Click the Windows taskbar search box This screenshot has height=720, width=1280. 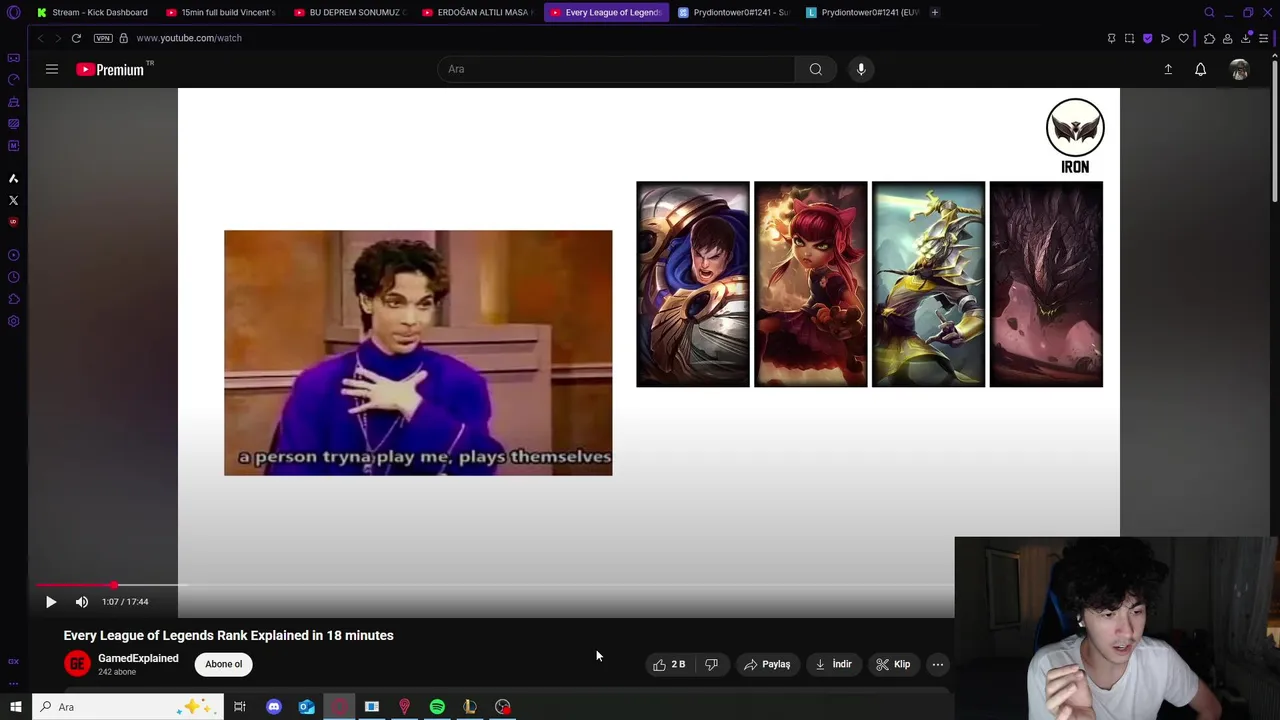127,707
